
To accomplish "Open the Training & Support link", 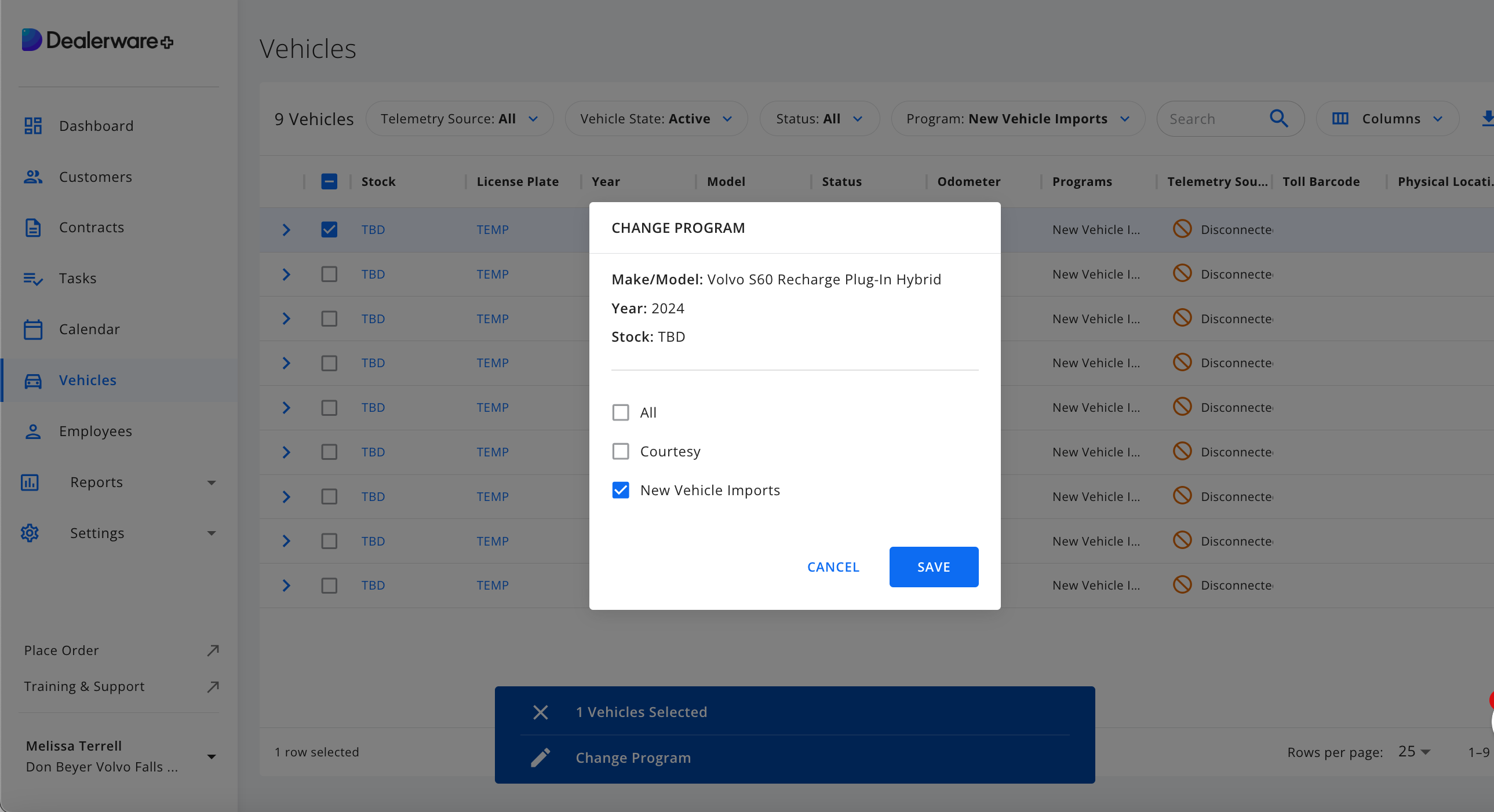I will tap(84, 686).
